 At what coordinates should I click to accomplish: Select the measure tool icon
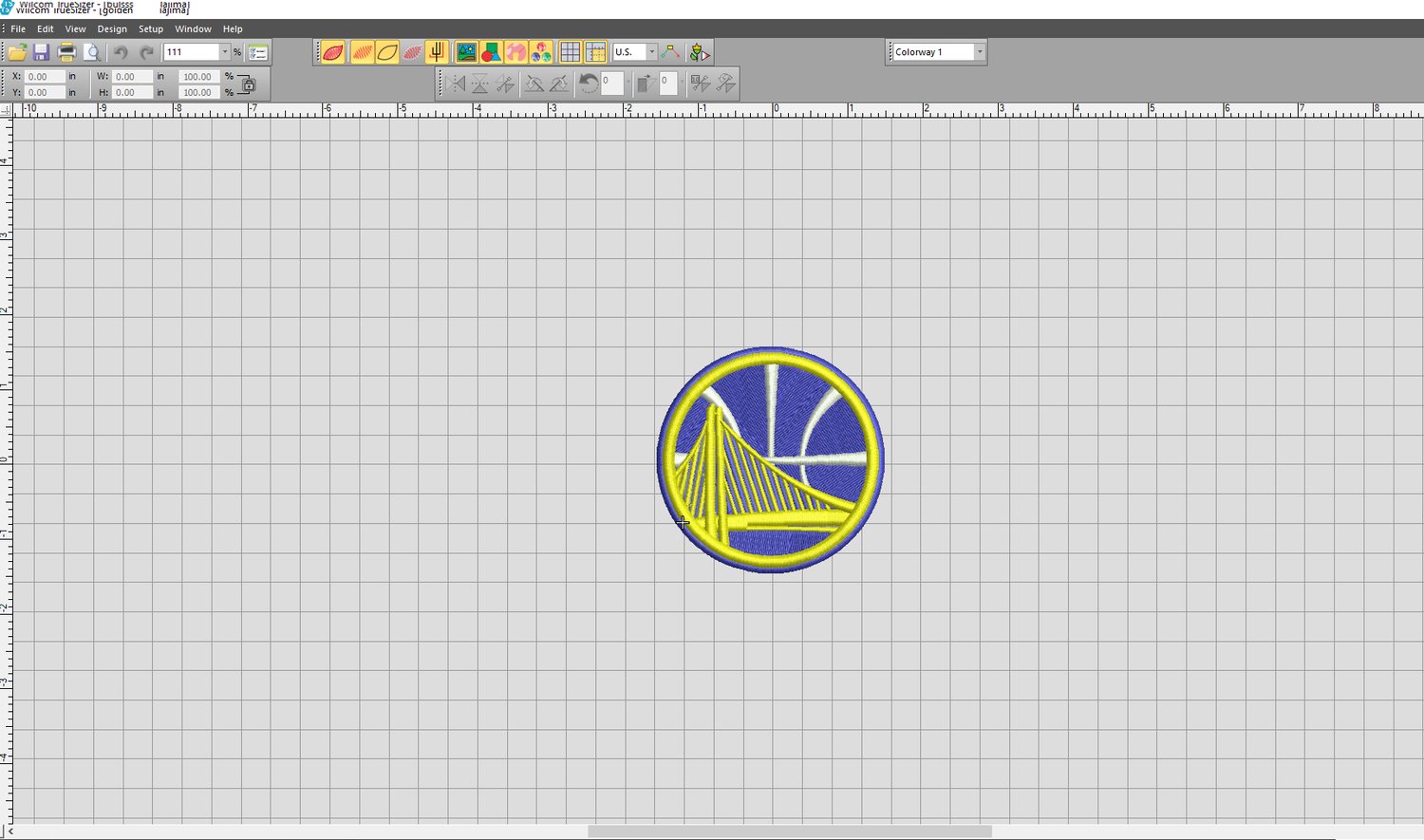coord(670,52)
